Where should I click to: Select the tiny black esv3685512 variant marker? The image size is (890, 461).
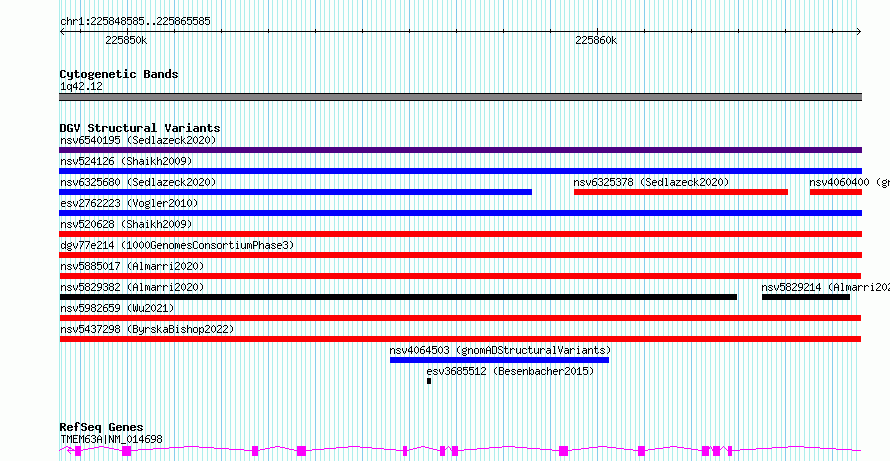click(x=429, y=381)
